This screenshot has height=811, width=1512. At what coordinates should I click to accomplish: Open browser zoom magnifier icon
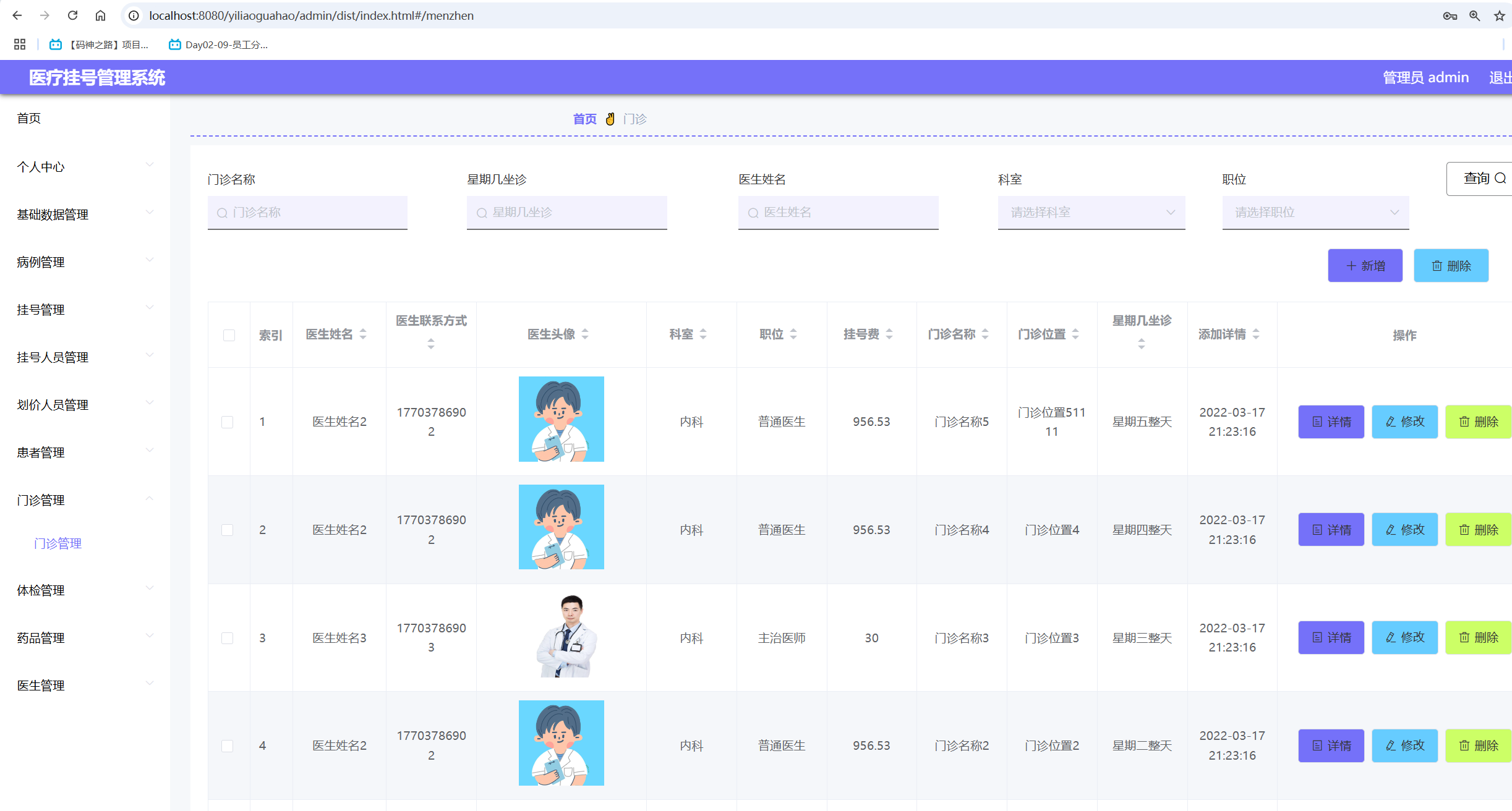tap(1474, 16)
